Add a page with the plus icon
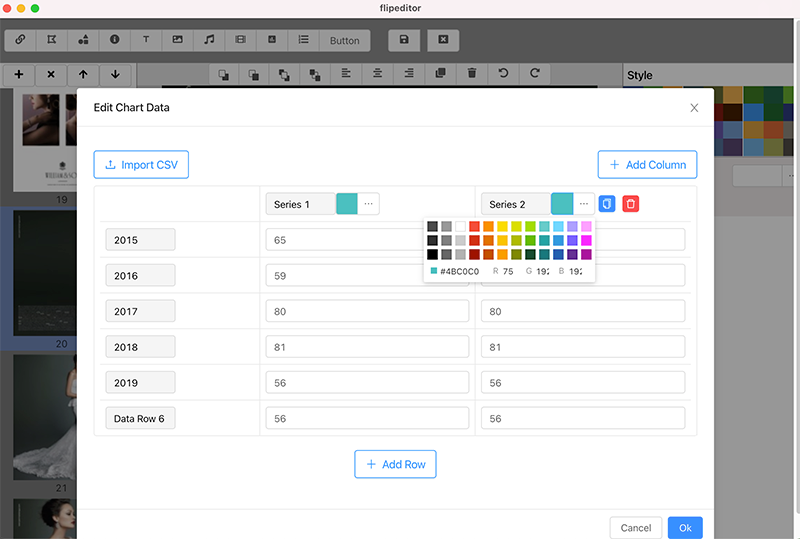This screenshot has width=800, height=539. (19, 75)
